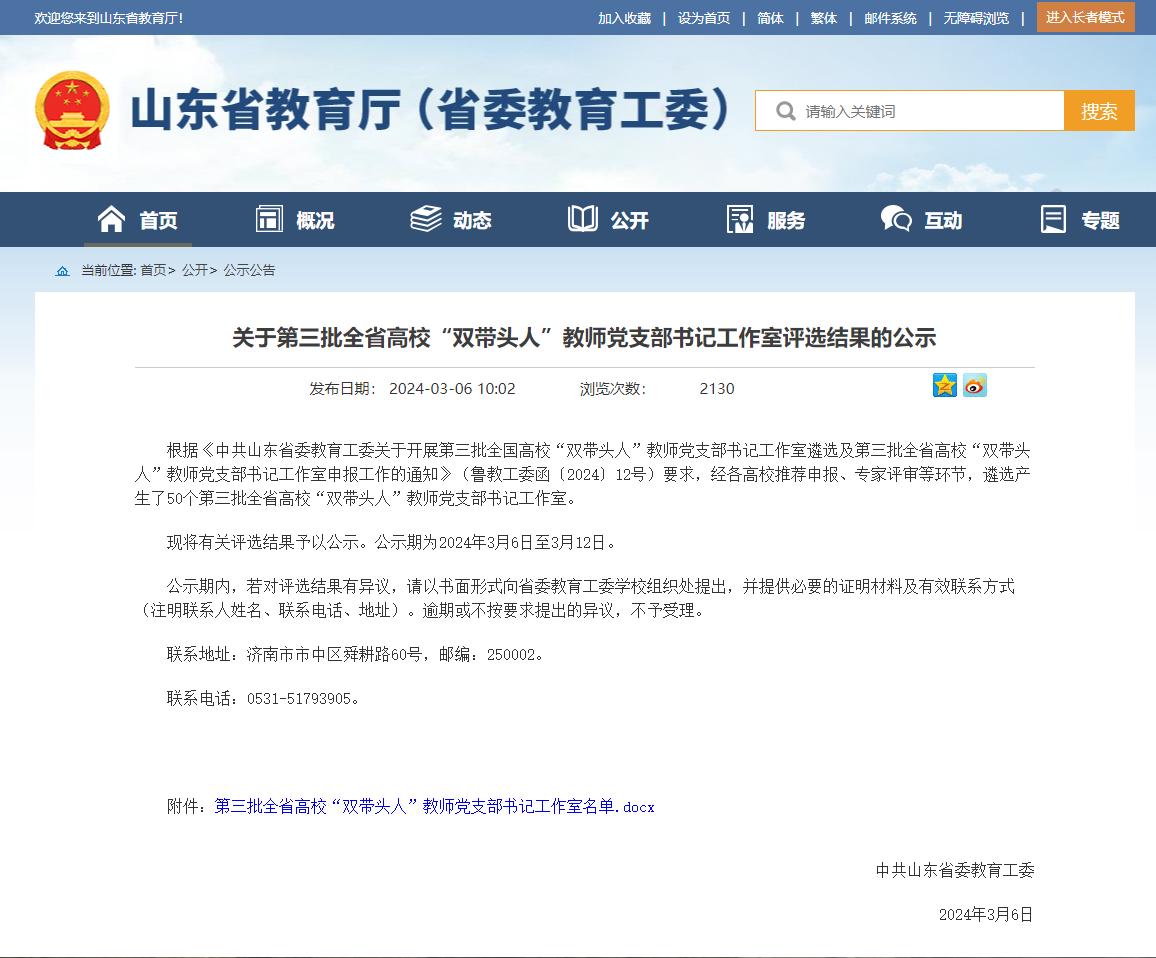Click the 动态 stacked layers icon
This screenshot has width=1156, height=958.
[x=426, y=219]
